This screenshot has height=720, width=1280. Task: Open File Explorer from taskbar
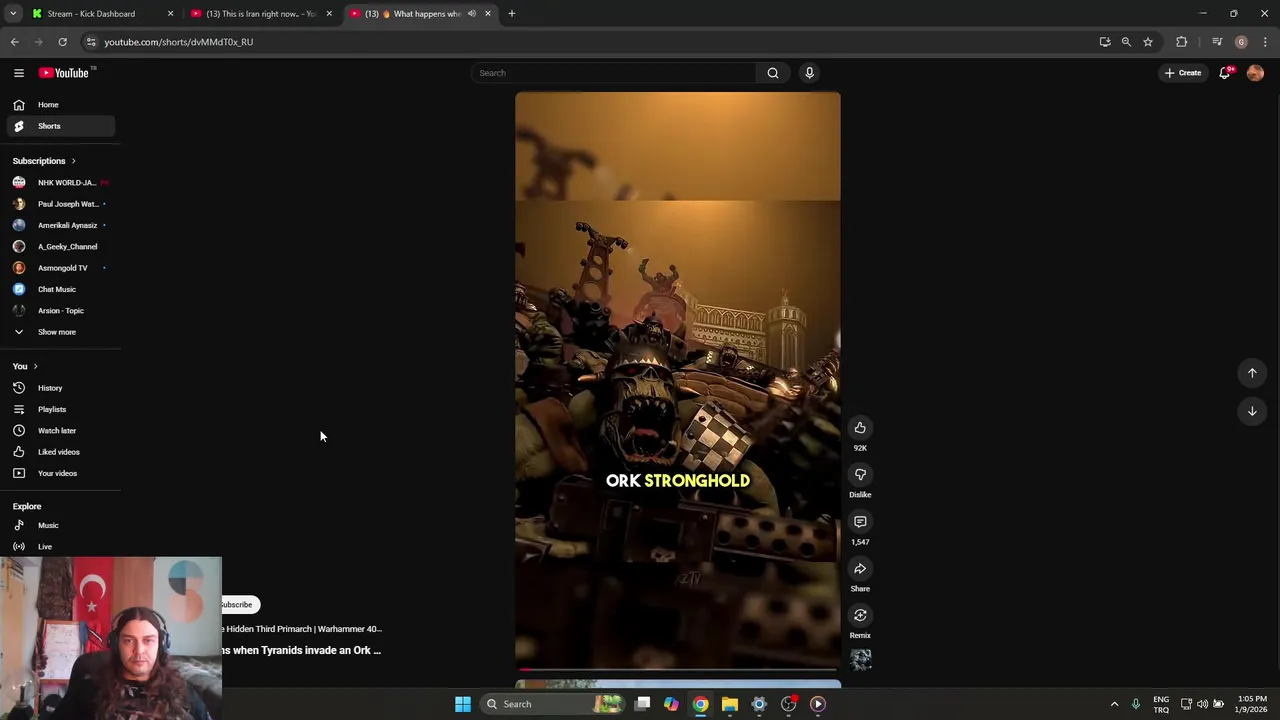point(730,704)
